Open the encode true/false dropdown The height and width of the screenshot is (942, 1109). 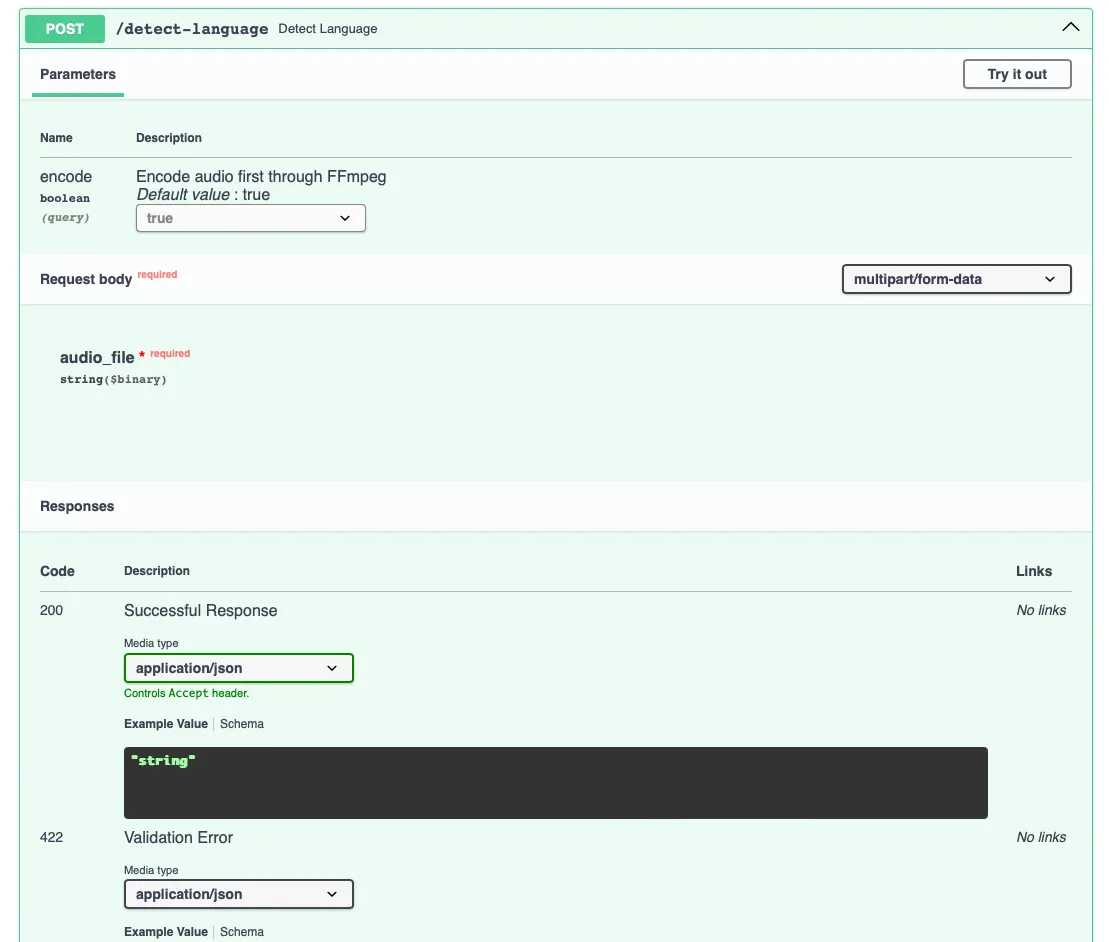point(250,218)
